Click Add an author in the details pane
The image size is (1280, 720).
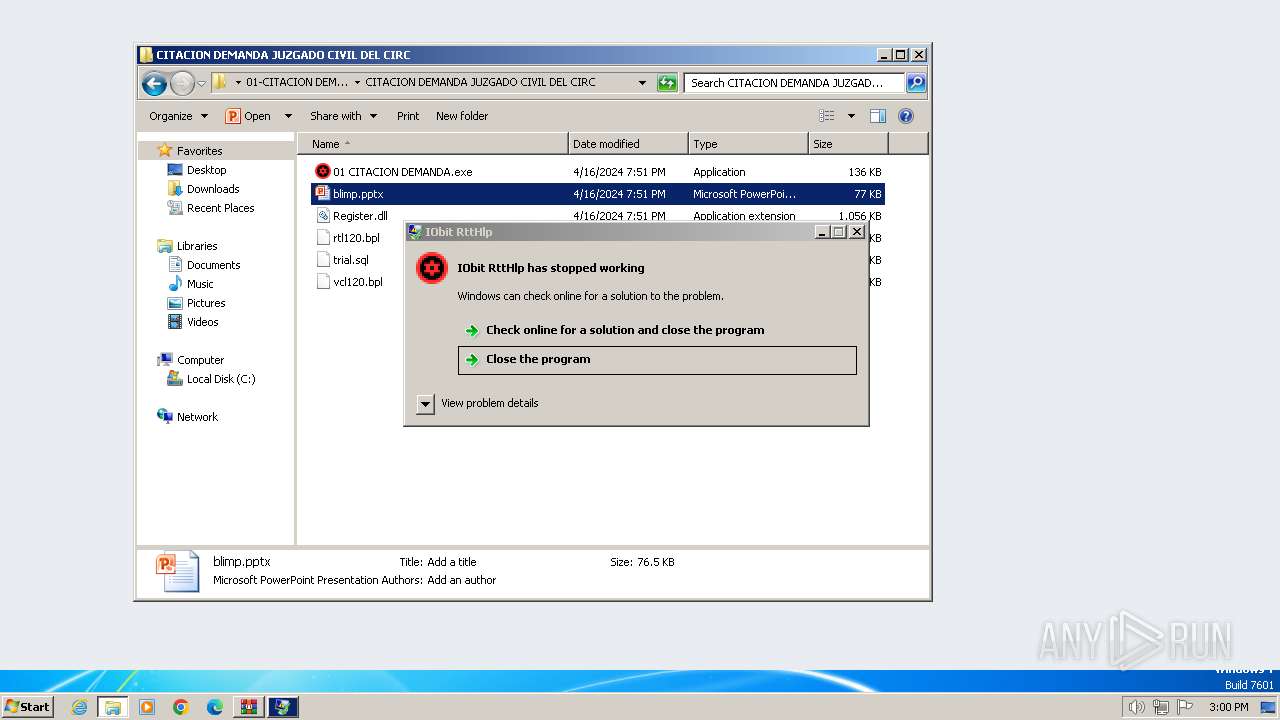pyautogui.click(x=462, y=580)
